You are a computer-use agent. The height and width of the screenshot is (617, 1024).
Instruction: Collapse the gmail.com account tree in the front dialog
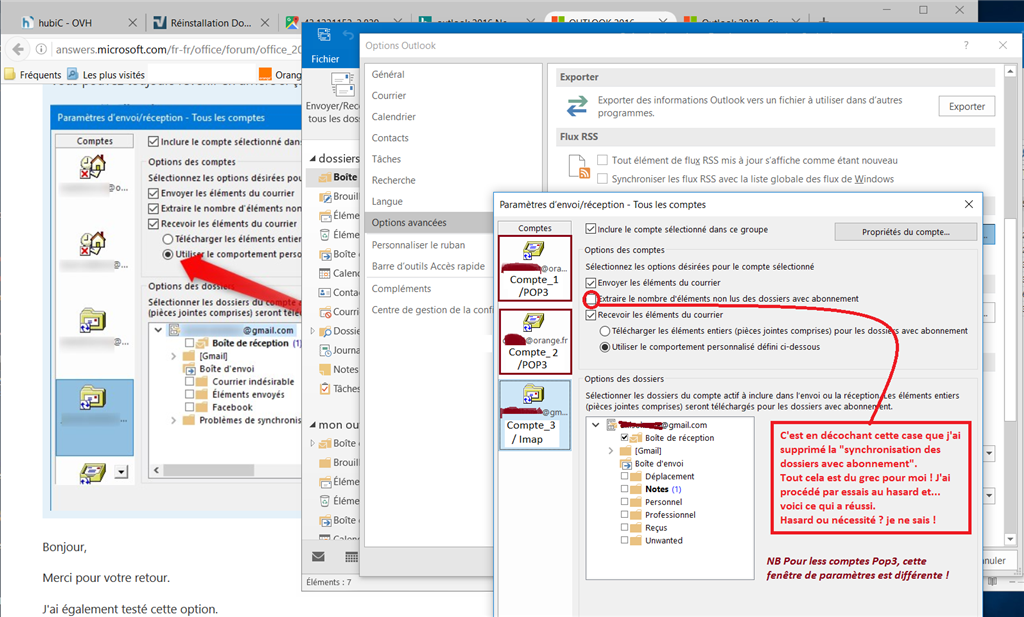[596, 425]
